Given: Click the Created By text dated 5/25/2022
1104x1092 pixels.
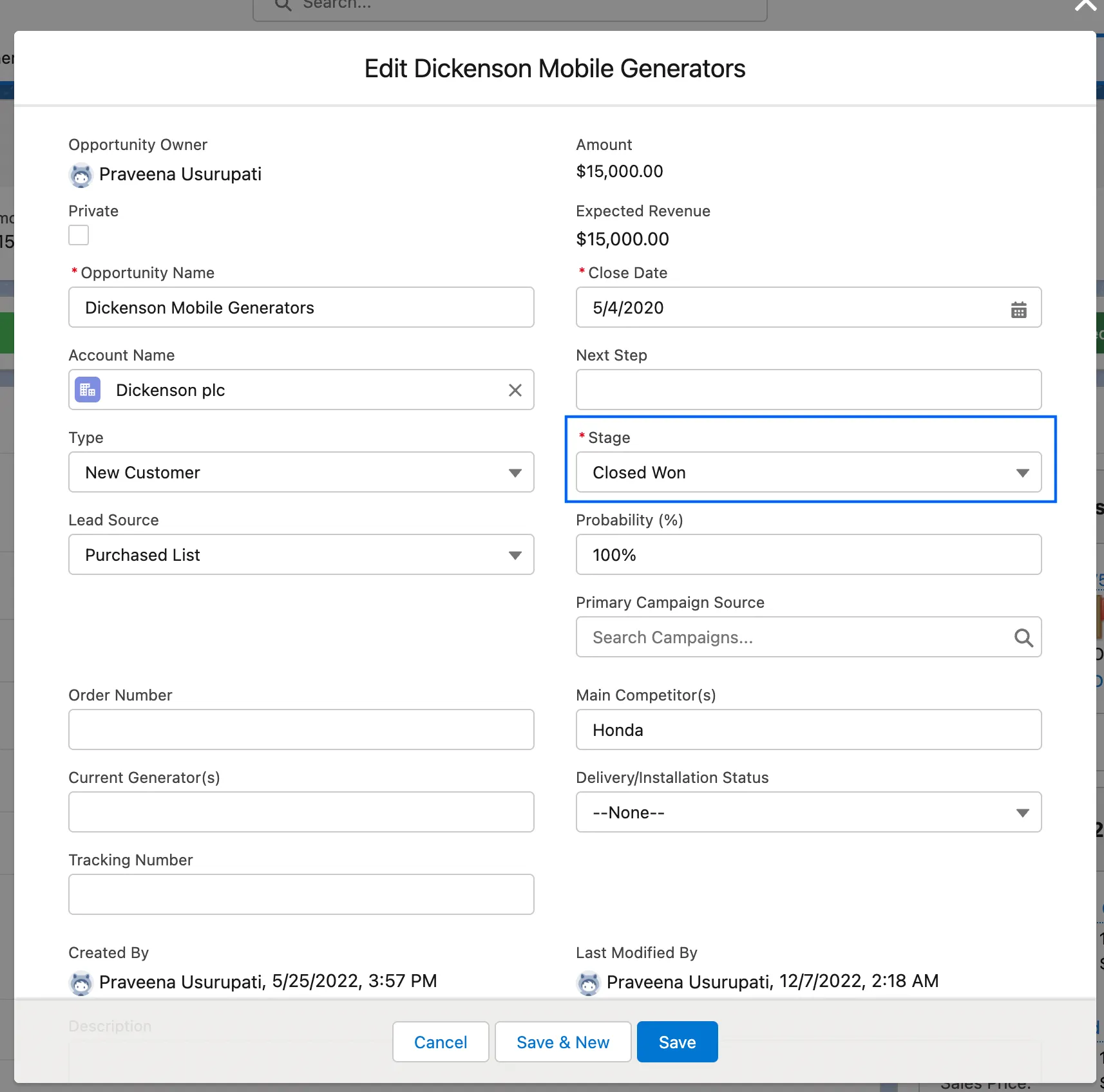Looking at the screenshot, I should 268,981.
